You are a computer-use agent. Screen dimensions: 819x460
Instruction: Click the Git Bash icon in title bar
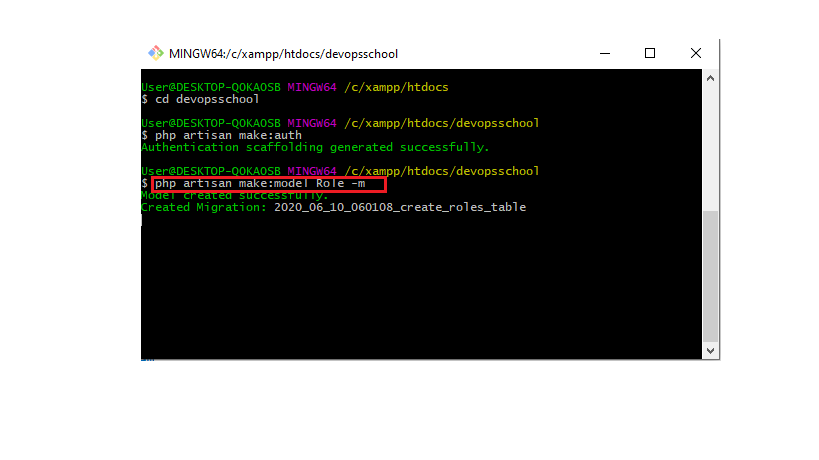(155, 53)
